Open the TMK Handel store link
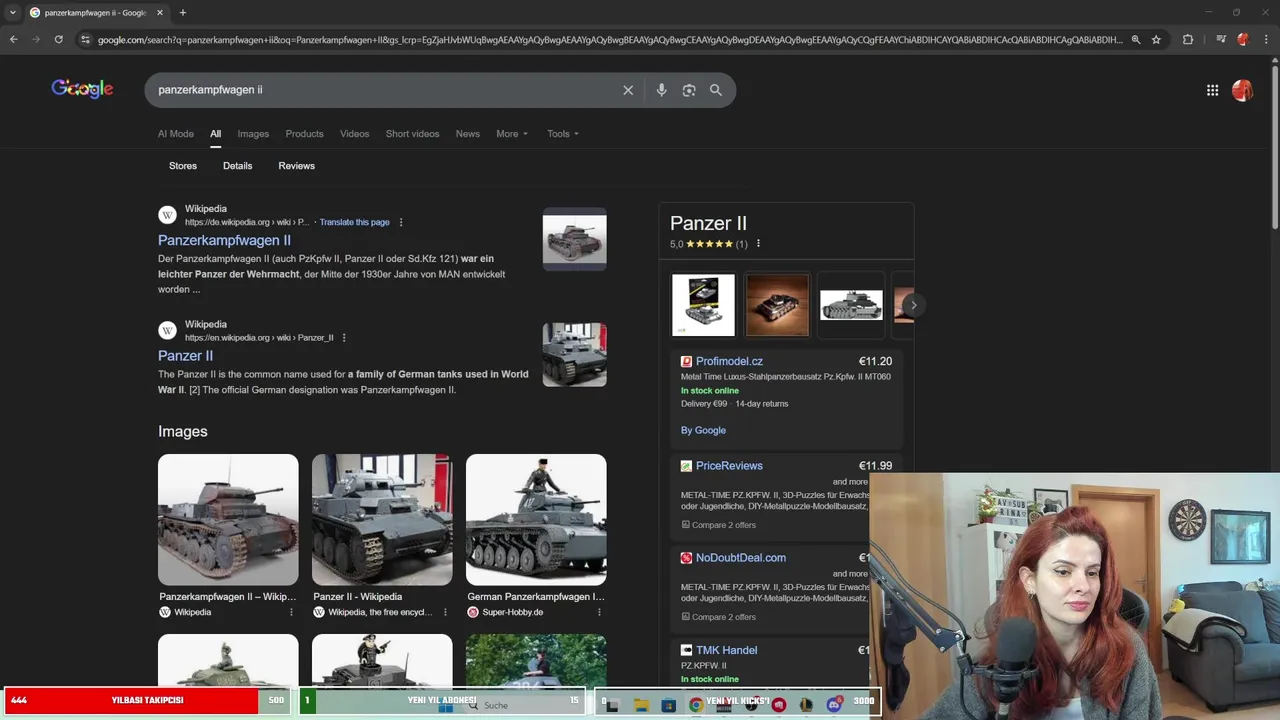This screenshot has width=1280, height=720. coord(726,650)
